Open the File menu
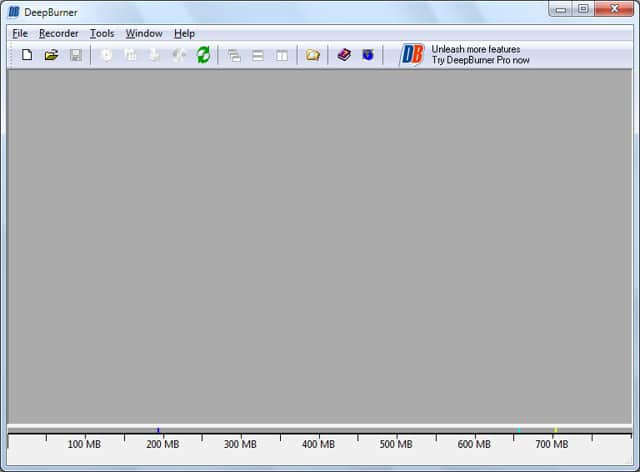 click(20, 33)
